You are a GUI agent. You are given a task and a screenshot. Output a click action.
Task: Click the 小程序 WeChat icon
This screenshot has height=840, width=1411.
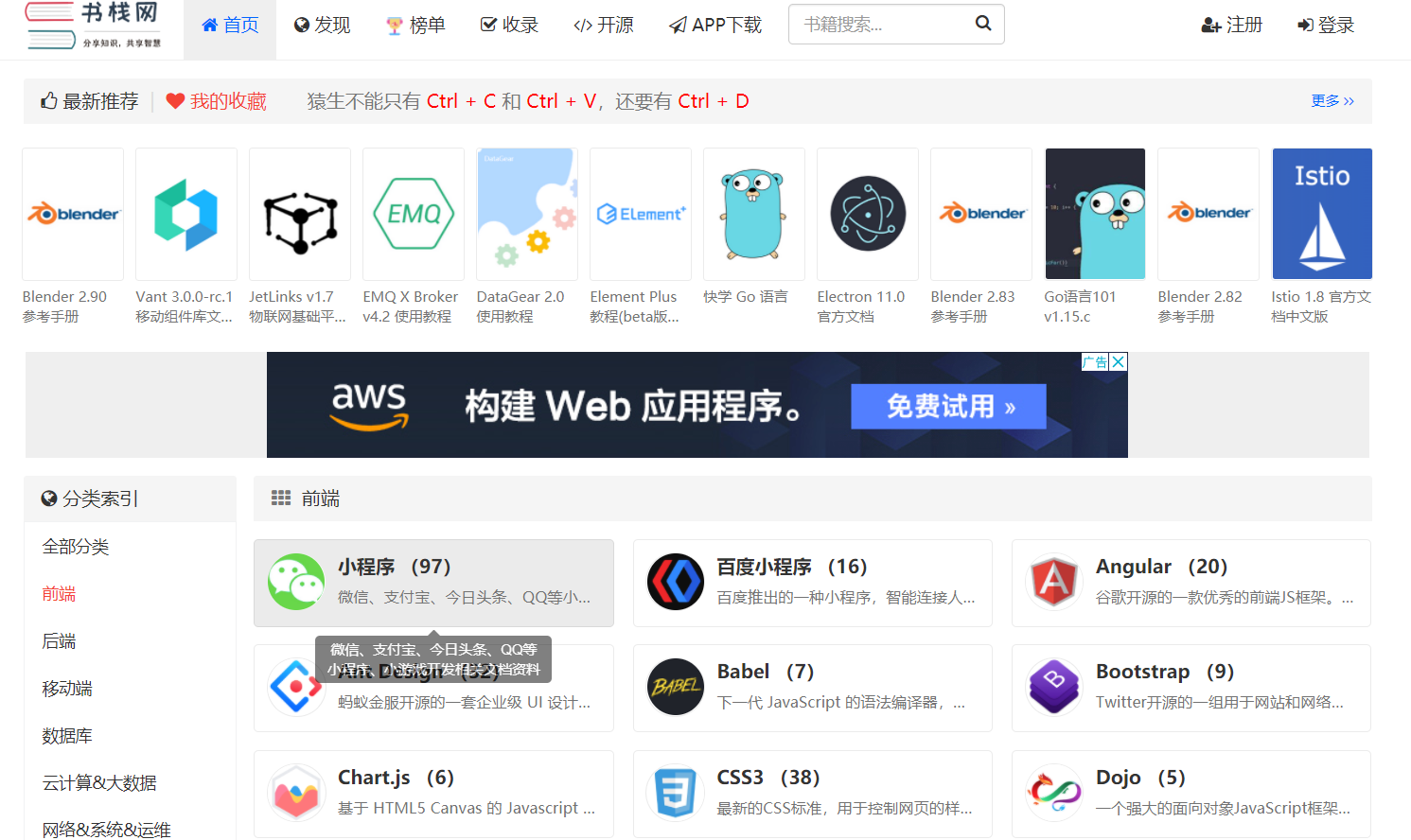[296, 582]
